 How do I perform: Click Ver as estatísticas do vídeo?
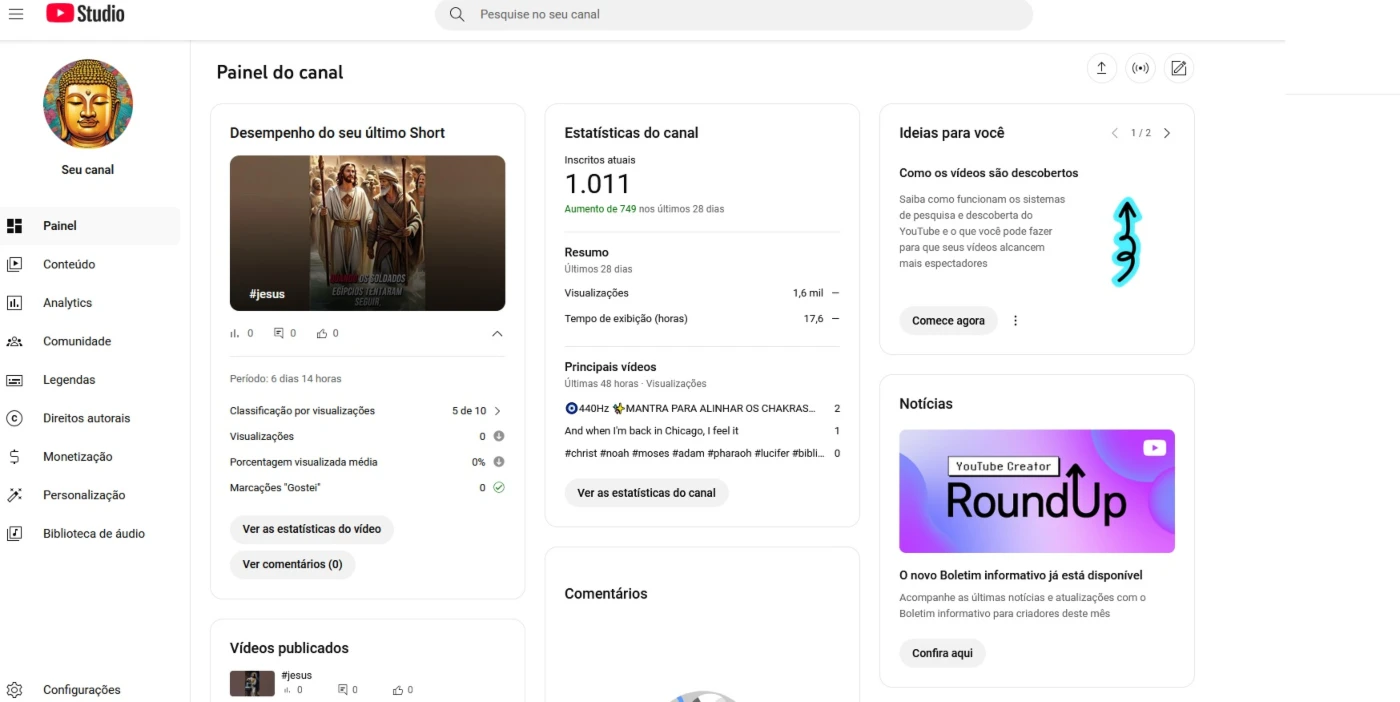(x=312, y=529)
